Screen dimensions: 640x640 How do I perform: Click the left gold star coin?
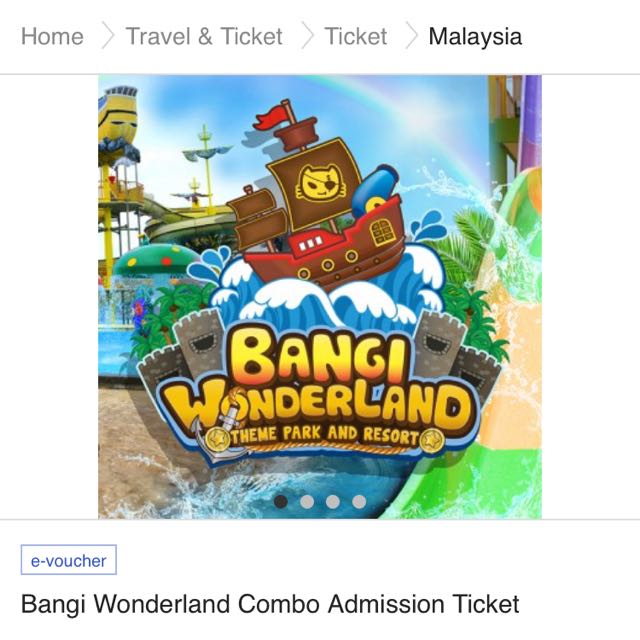pos(216,439)
